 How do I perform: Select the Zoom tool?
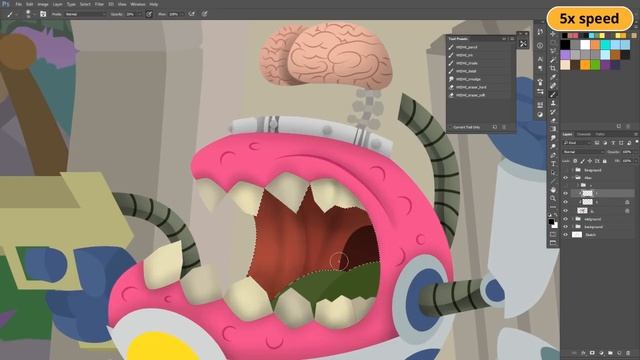point(553,198)
